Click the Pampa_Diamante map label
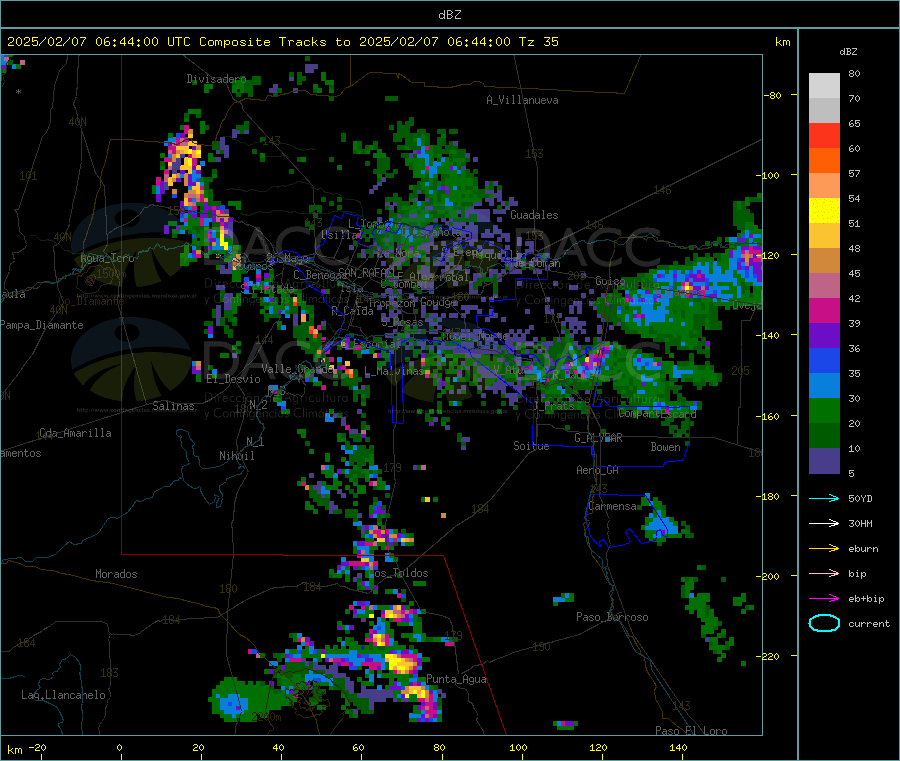 tap(42, 325)
